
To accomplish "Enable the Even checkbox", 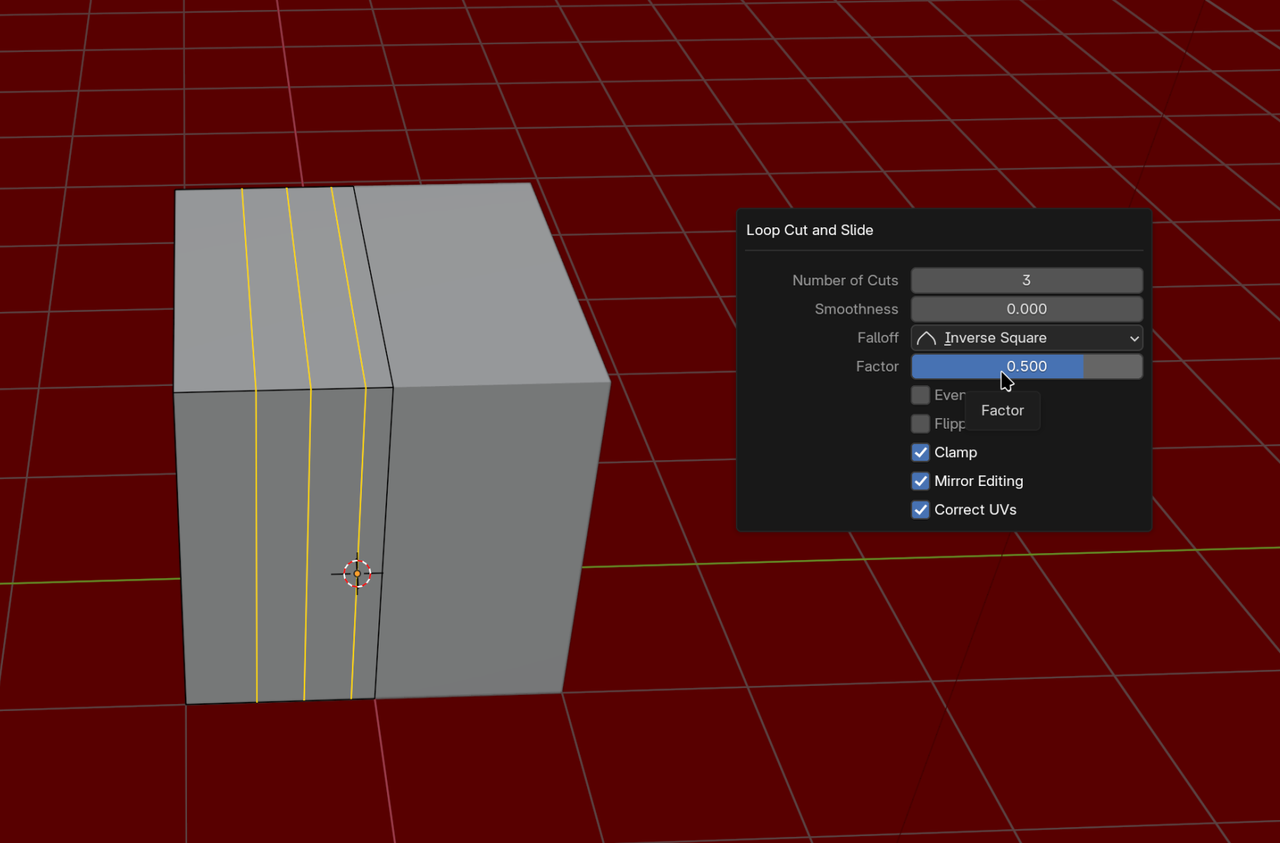I will [920, 394].
